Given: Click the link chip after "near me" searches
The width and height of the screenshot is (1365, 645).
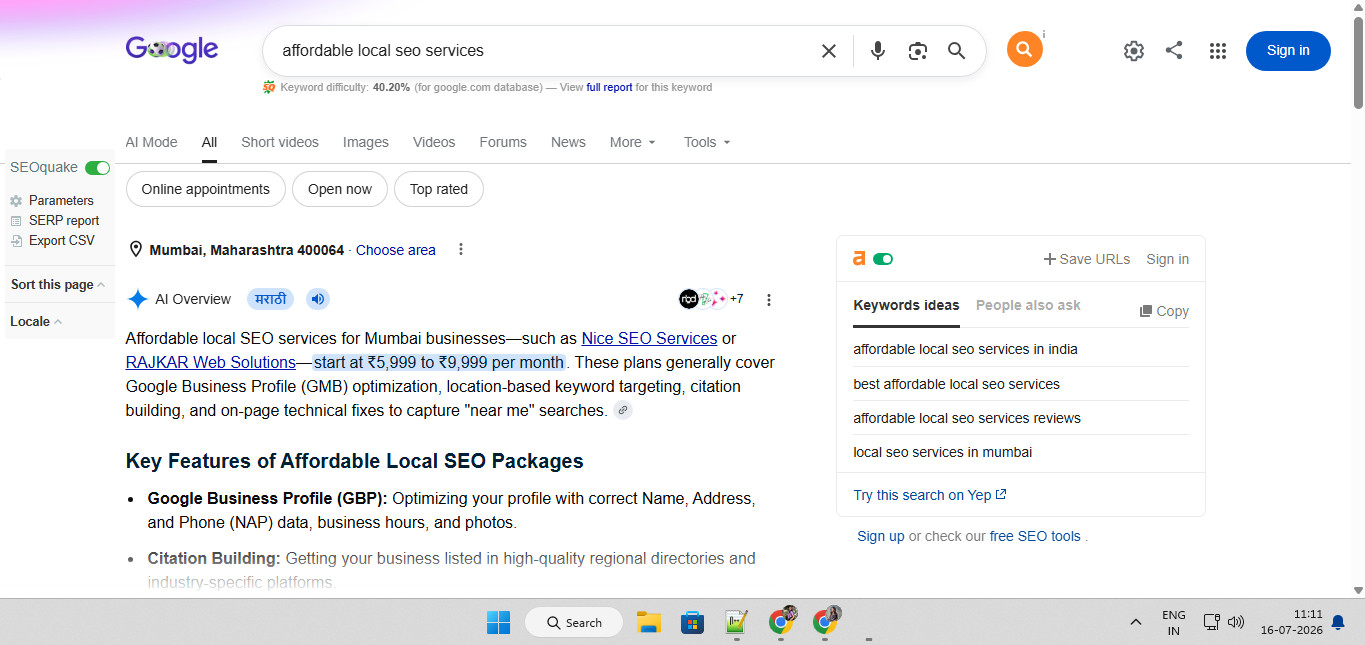Looking at the screenshot, I should [623, 410].
